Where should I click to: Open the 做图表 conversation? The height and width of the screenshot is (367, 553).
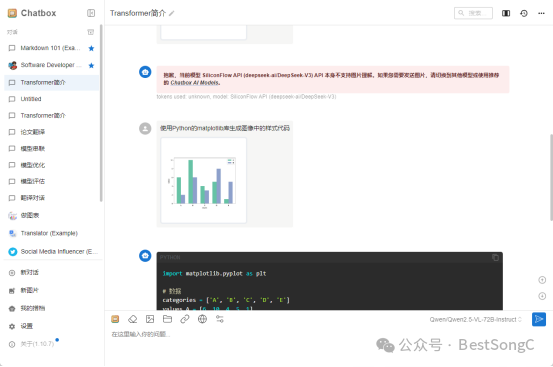point(51,215)
